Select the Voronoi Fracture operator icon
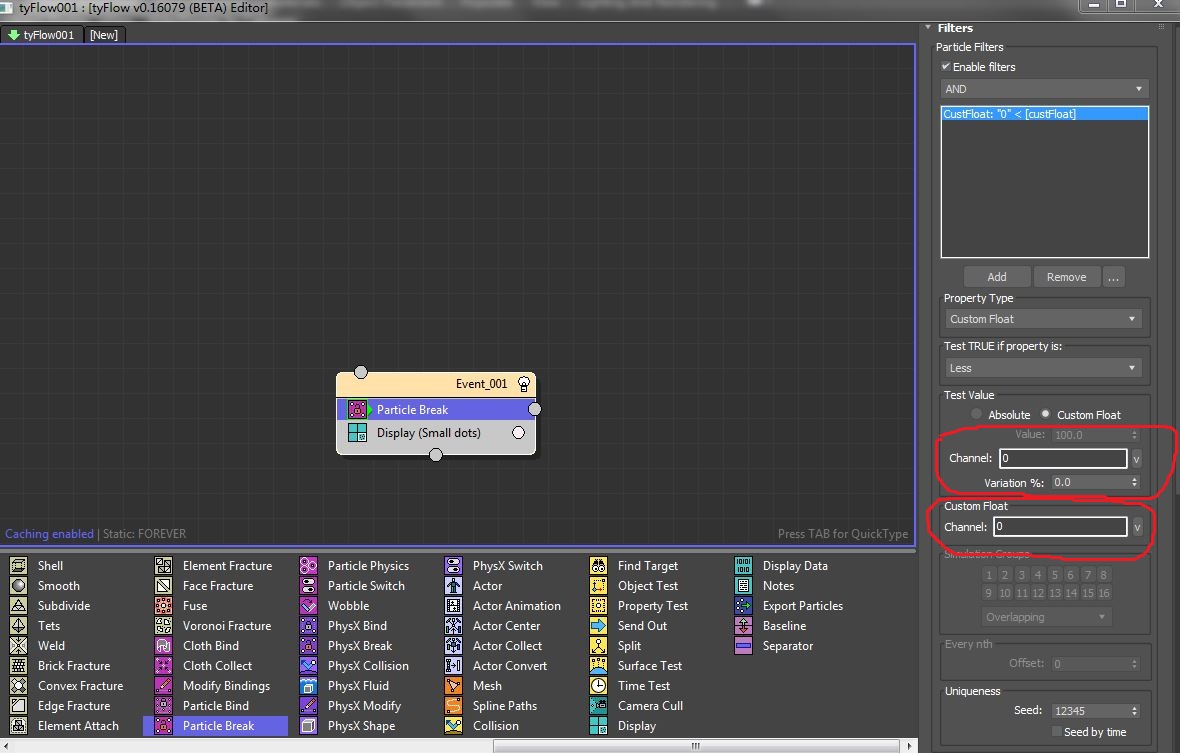Image resolution: width=1180 pixels, height=753 pixels. pos(163,626)
